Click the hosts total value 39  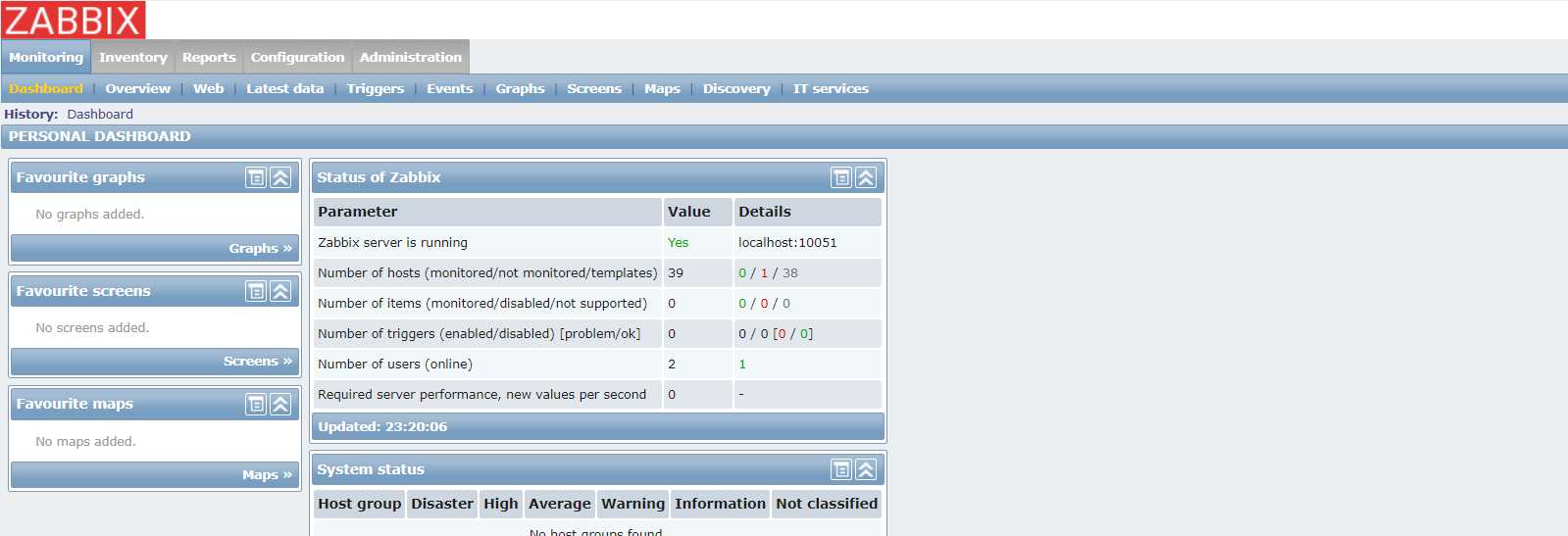coord(676,273)
